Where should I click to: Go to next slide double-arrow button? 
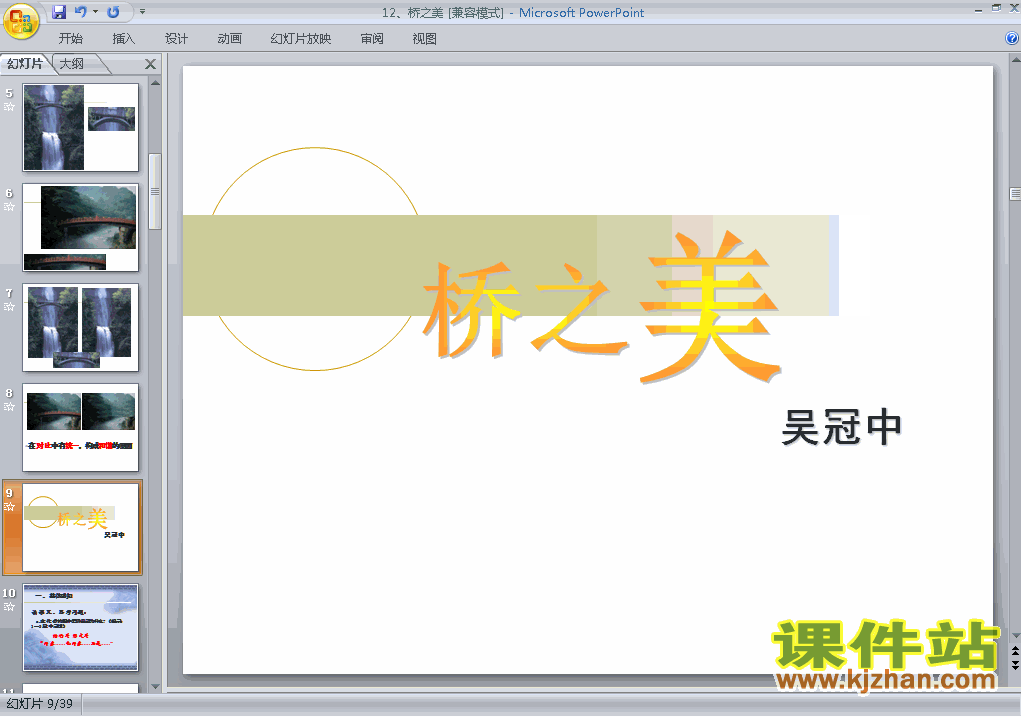[x=1015, y=664]
